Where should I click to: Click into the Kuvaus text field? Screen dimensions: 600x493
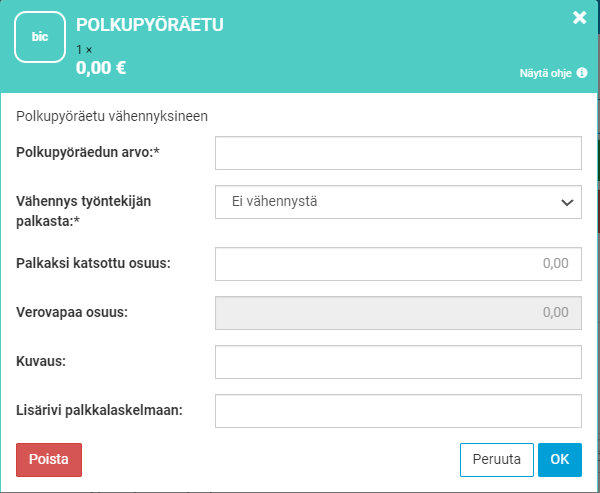[398, 362]
